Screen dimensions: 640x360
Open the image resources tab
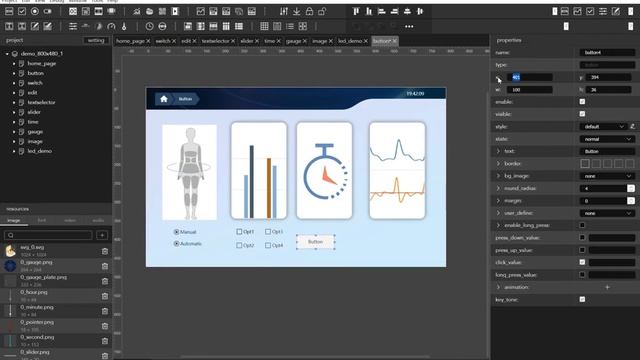click(13, 220)
